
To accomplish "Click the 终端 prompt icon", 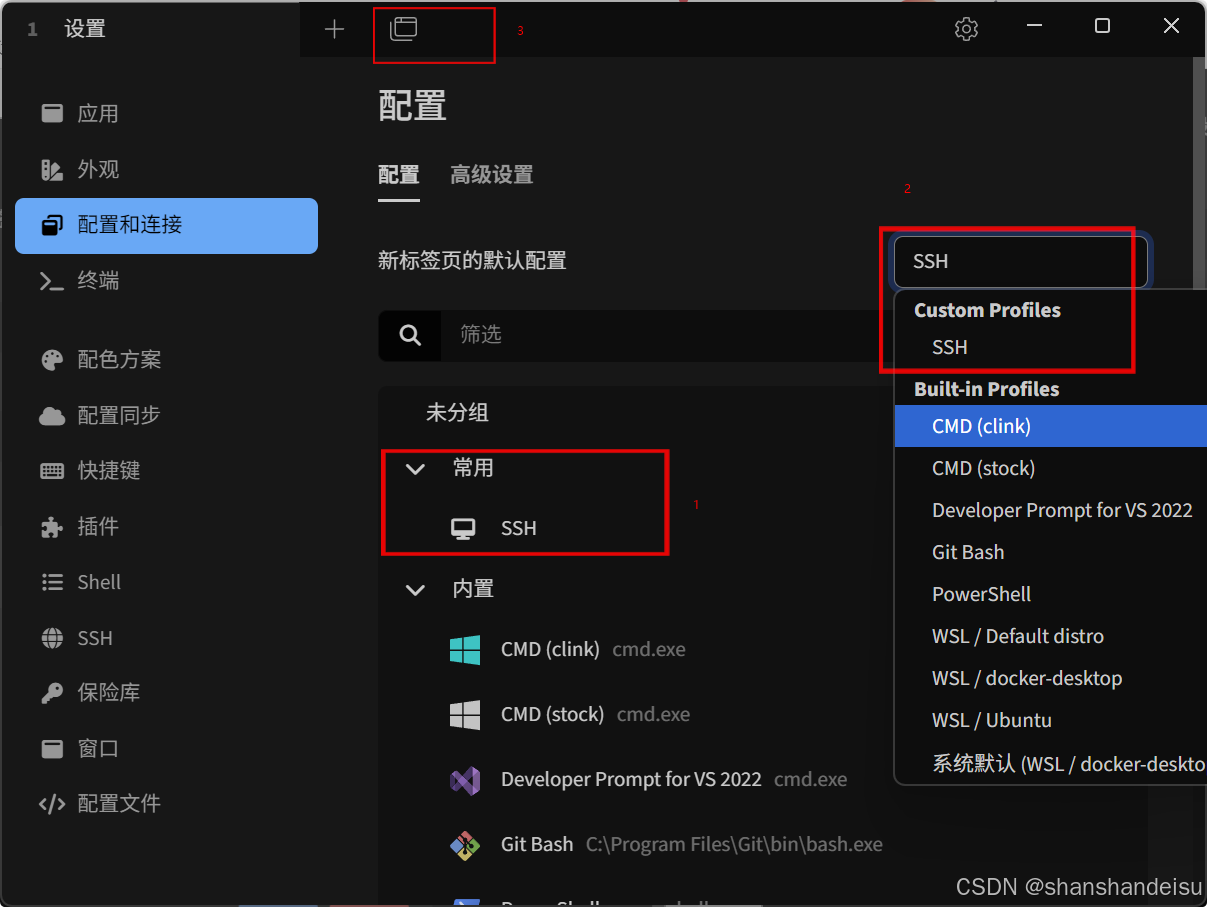I will pyautogui.click(x=52, y=281).
